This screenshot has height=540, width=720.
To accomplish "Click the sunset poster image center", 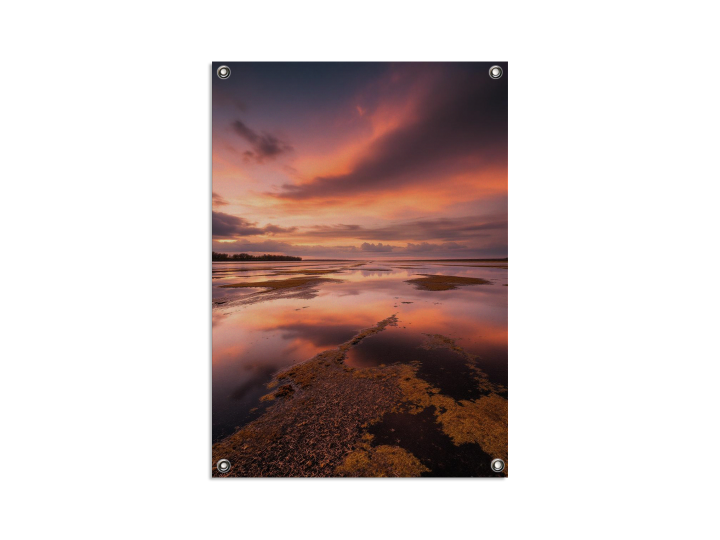I will click(360, 269).
